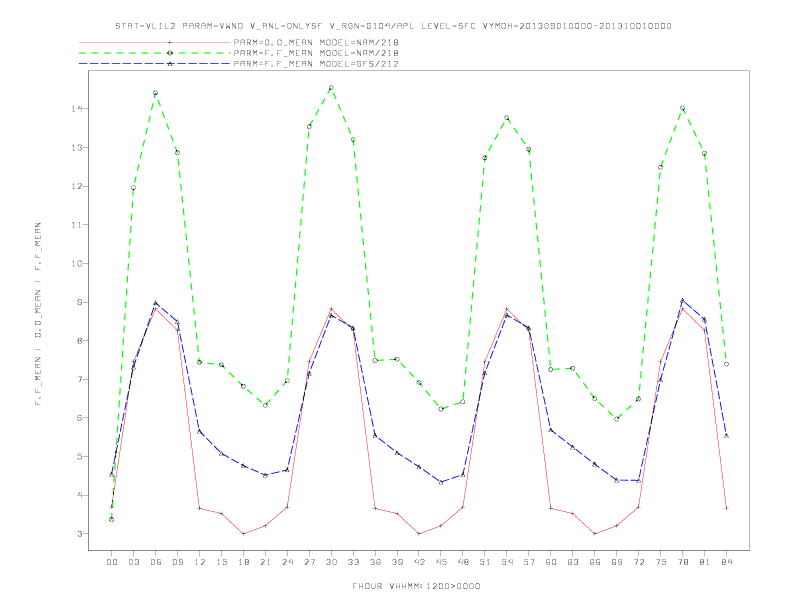Click the green dashed legend line sample
The width and height of the screenshot is (792, 612).
pyautogui.click(x=155, y=53)
